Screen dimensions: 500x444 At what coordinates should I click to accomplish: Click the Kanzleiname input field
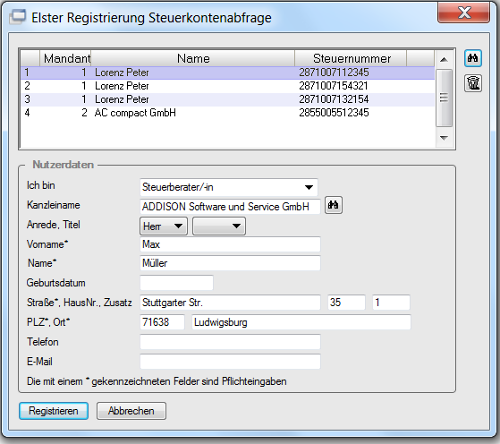pyautogui.click(x=230, y=207)
